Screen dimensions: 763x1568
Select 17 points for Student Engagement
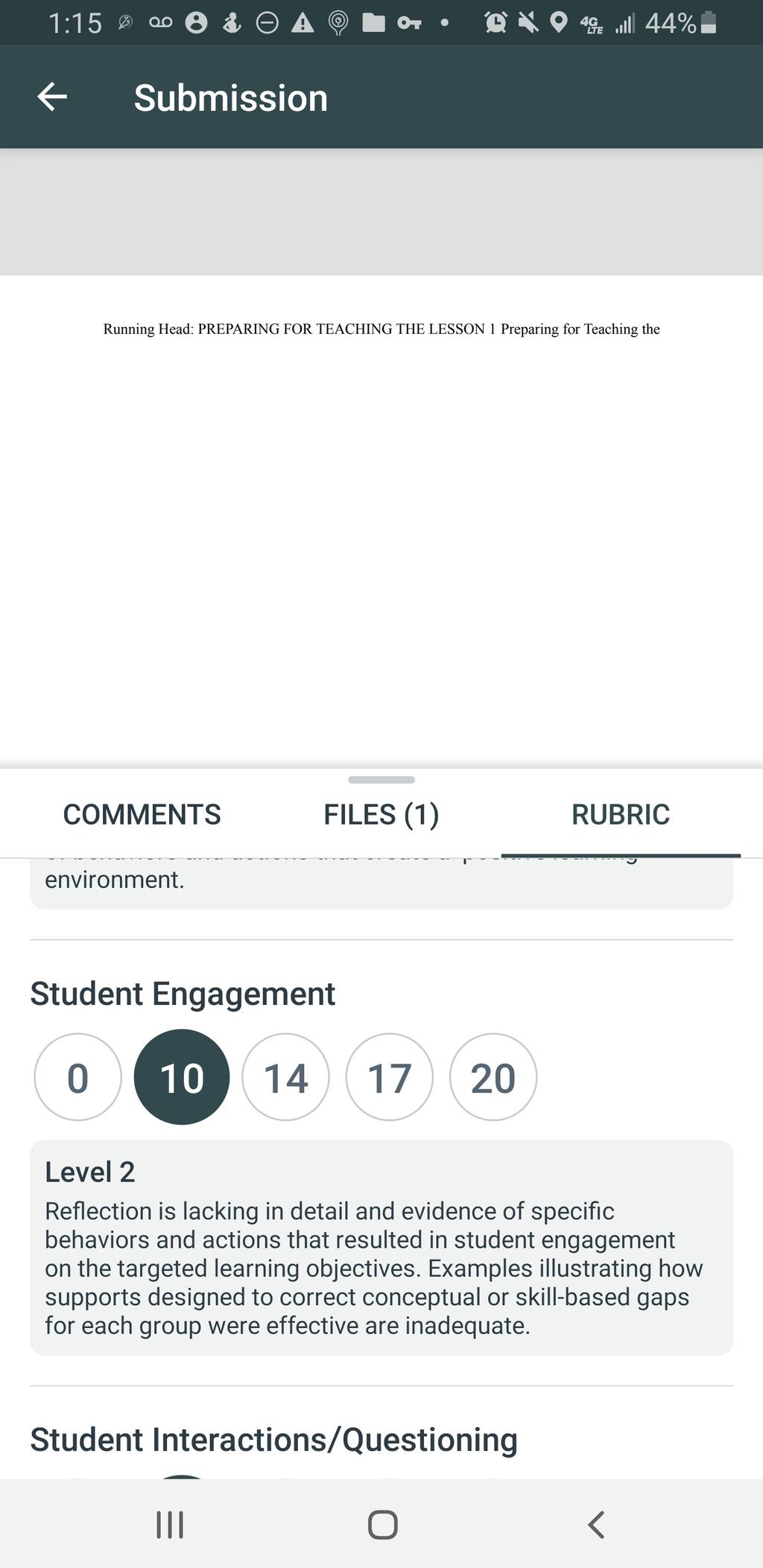389,1077
